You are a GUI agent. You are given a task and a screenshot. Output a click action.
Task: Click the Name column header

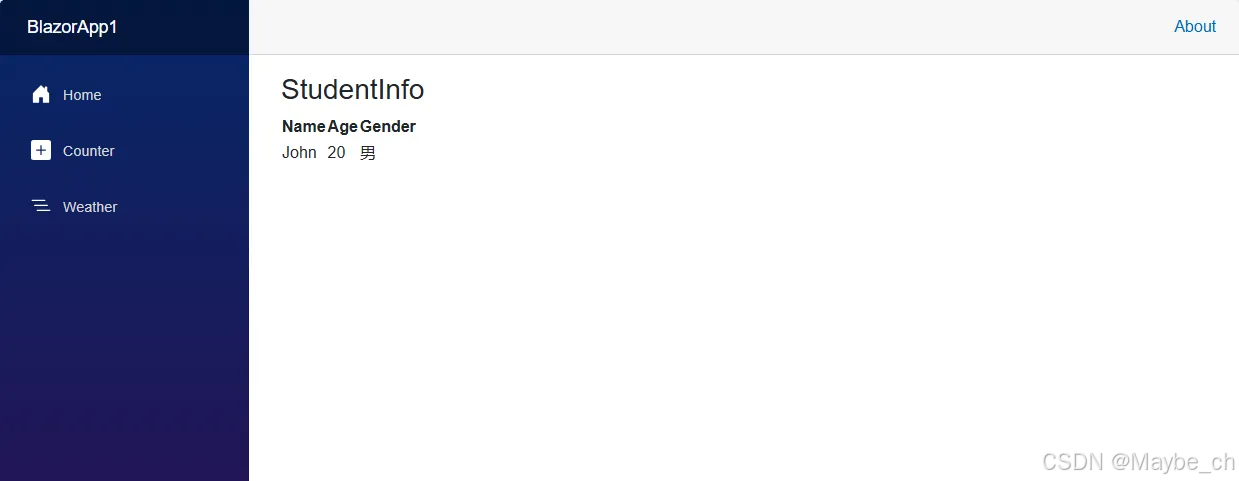point(304,126)
